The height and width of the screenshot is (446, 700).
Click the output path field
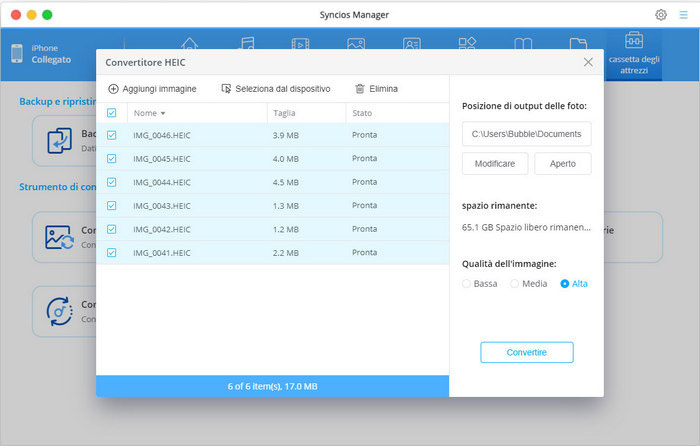tap(526, 134)
